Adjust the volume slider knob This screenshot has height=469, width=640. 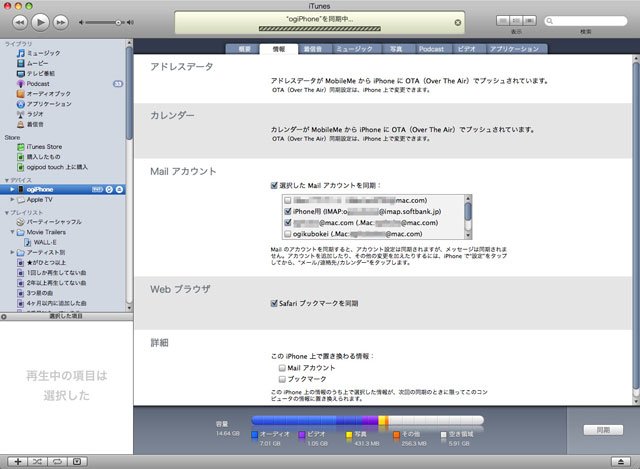point(118,22)
